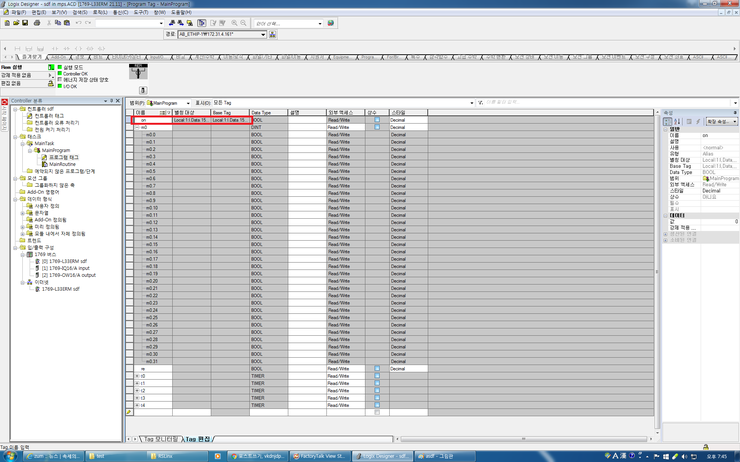This screenshot has height=462, width=740.
Task: Open the MainProgram scope dropdown
Action: [188, 103]
